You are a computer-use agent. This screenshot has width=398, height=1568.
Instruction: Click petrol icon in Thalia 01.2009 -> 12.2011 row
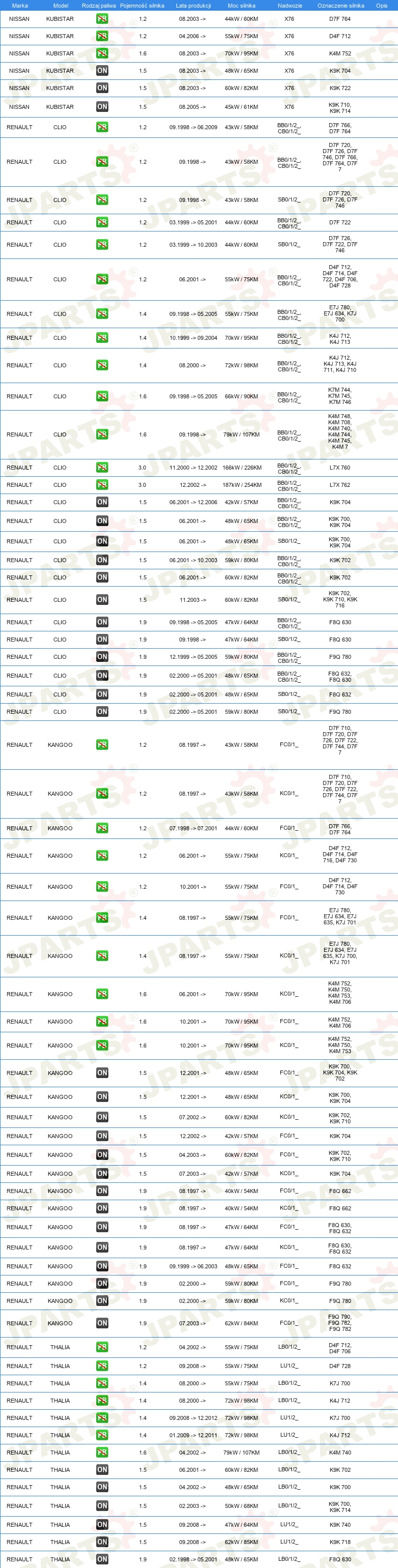[x=102, y=1435]
